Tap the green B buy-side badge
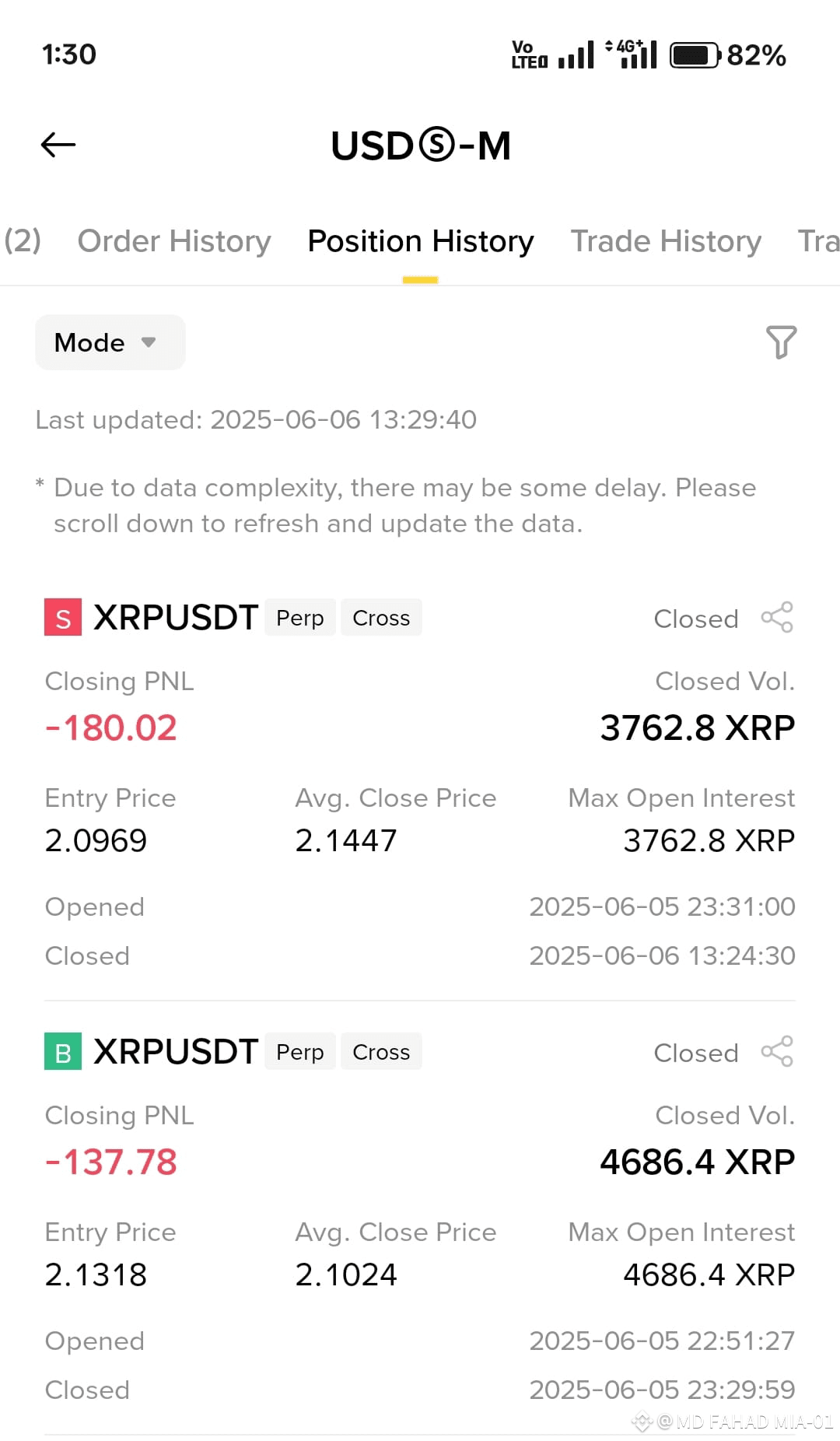This screenshot has height=1441, width=840. pyautogui.click(x=63, y=1052)
